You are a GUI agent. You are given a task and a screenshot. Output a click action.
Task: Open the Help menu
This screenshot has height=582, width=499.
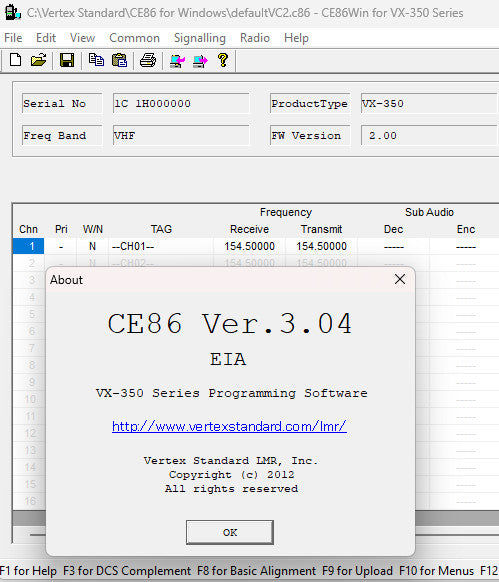tap(296, 38)
